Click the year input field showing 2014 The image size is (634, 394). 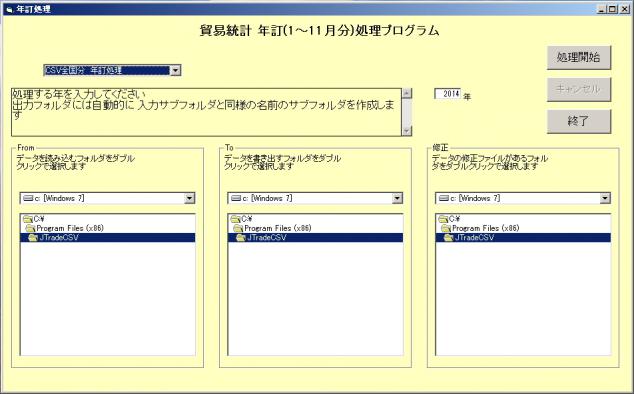[448, 94]
